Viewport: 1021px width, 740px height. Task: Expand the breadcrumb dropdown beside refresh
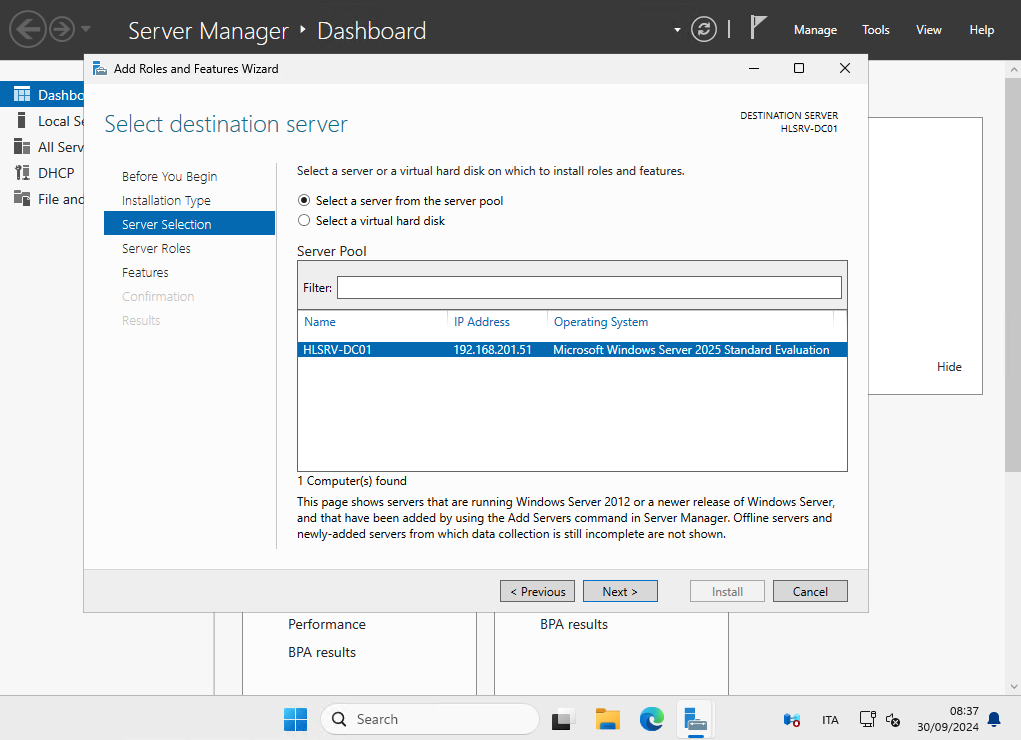pyautogui.click(x=677, y=29)
